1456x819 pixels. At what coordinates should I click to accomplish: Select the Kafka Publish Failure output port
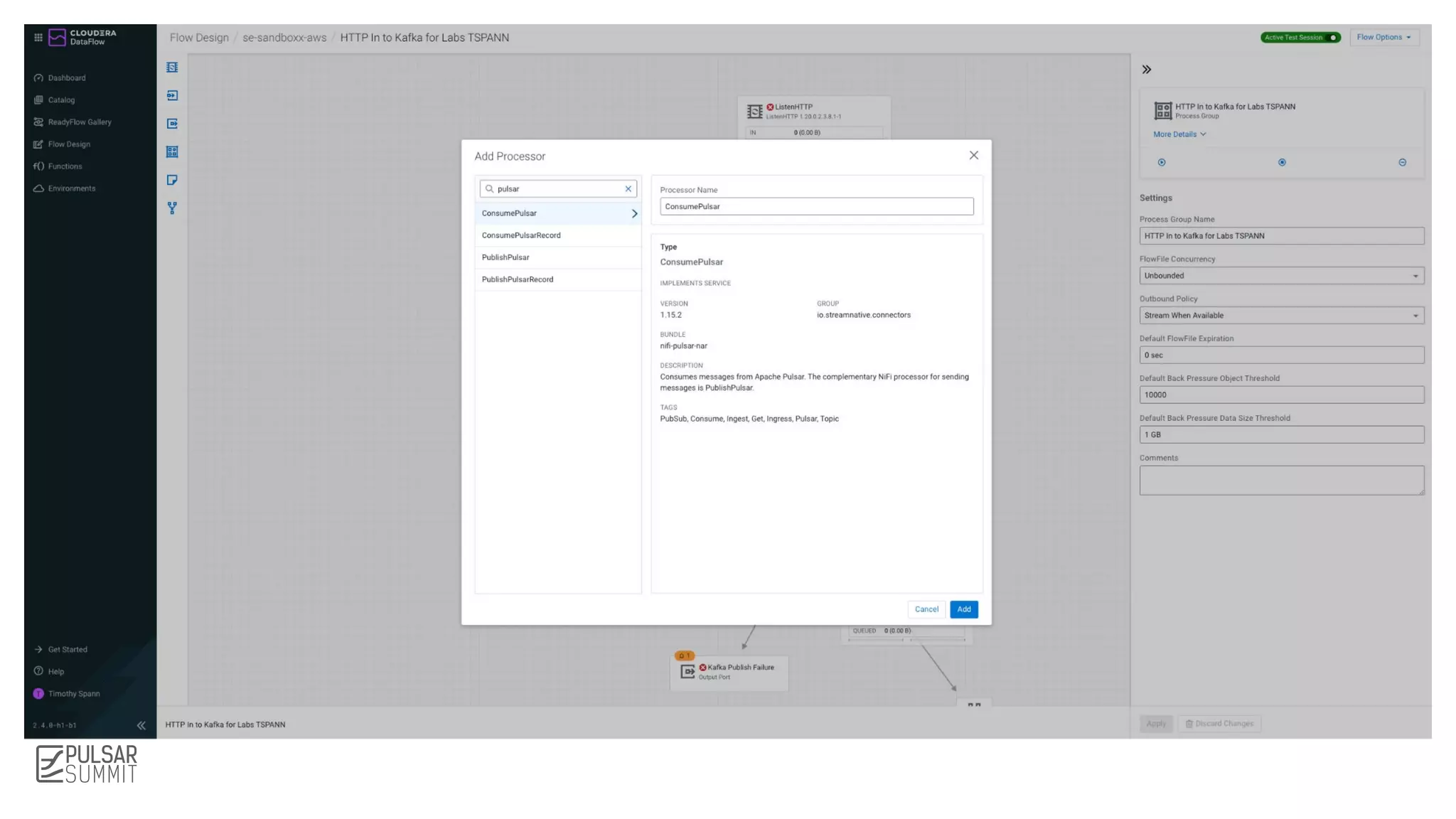tap(729, 672)
